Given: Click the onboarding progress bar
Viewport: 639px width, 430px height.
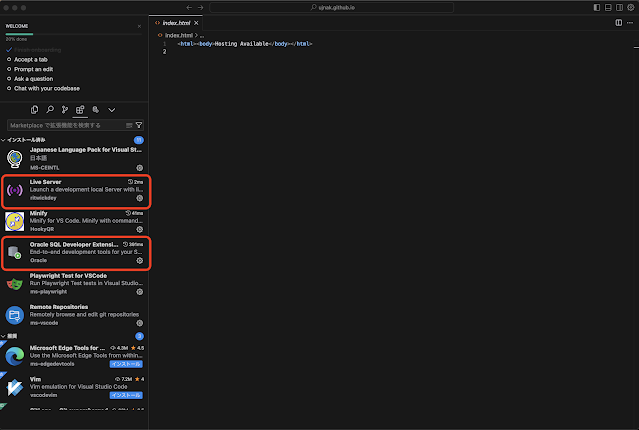Looking at the screenshot, I should click(73, 34).
